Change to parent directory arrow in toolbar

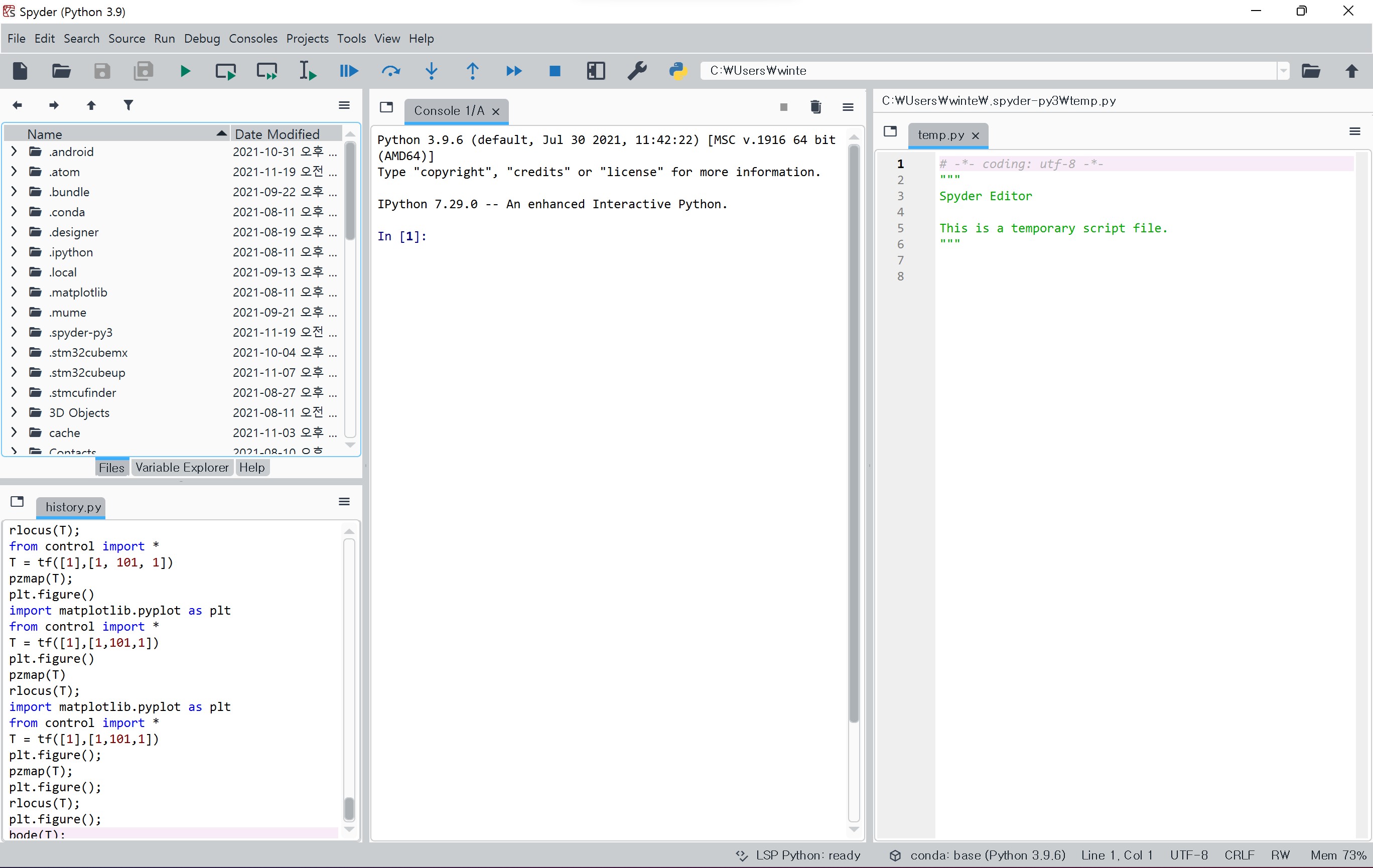tap(1352, 71)
